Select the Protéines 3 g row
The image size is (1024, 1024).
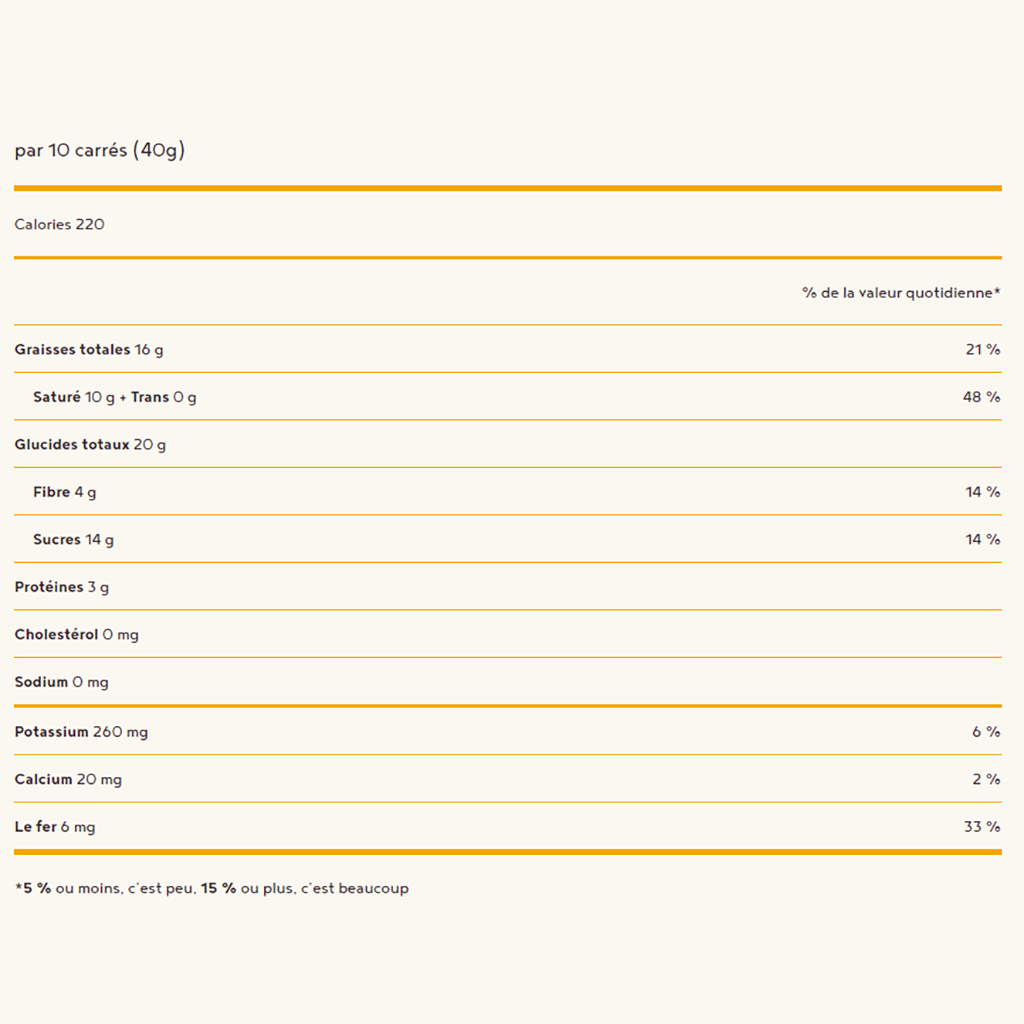coord(62,587)
